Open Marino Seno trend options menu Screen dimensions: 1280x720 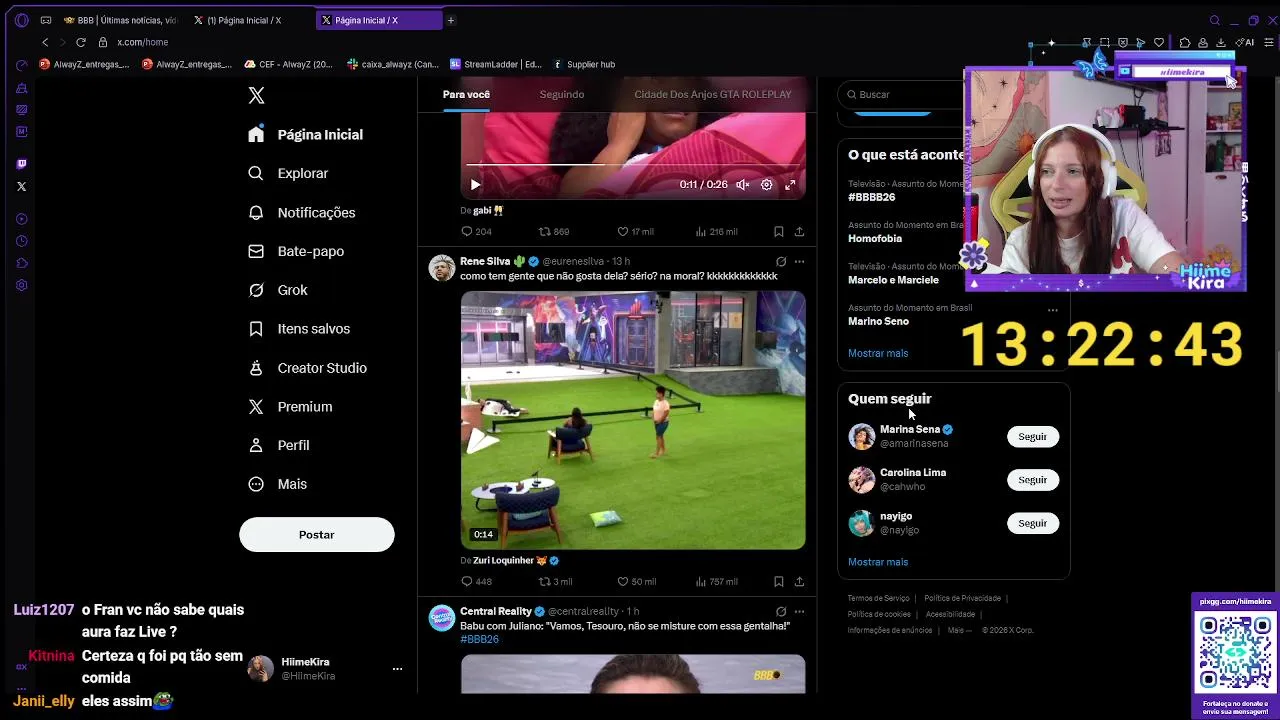pyautogui.click(x=1052, y=310)
